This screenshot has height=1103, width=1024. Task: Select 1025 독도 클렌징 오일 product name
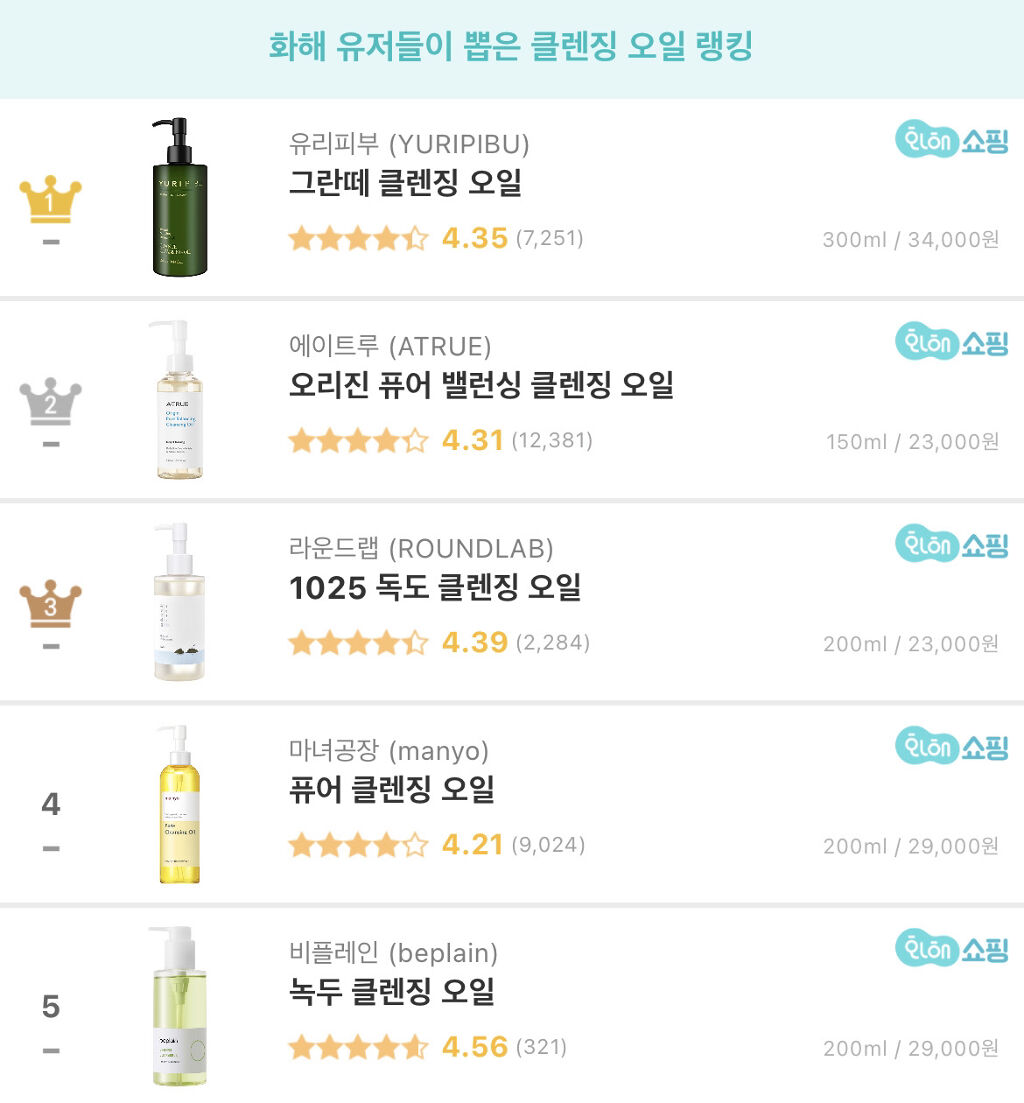pyautogui.click(x=434, y=588)
